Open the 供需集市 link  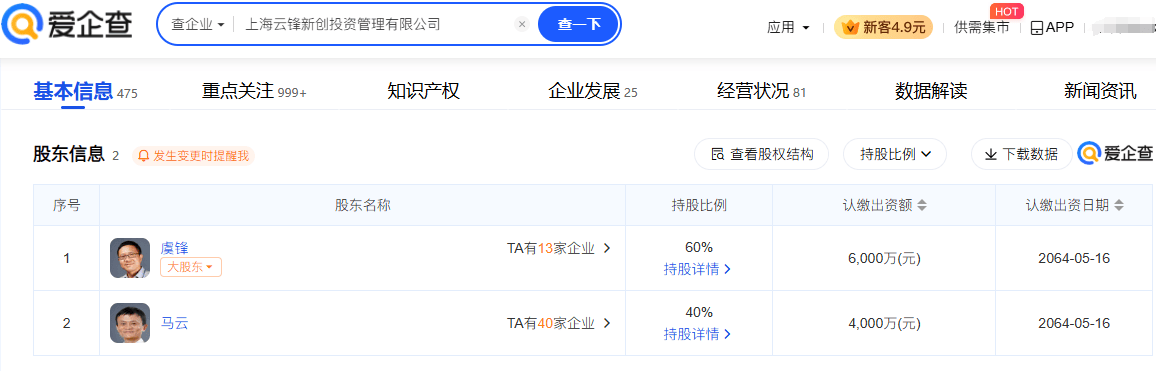pos(981,27)
